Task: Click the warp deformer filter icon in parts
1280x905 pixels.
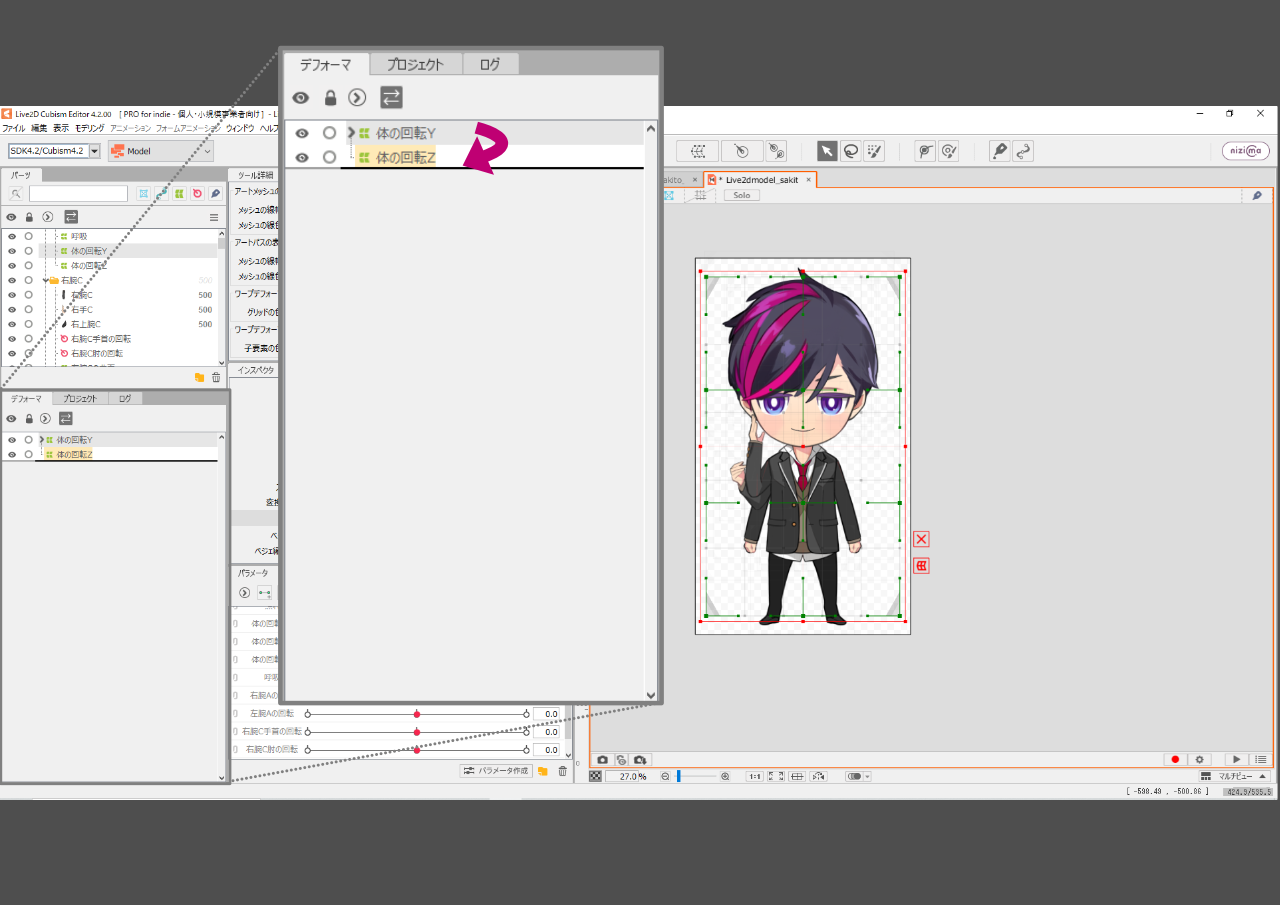Action: click(x=179, y=194)
